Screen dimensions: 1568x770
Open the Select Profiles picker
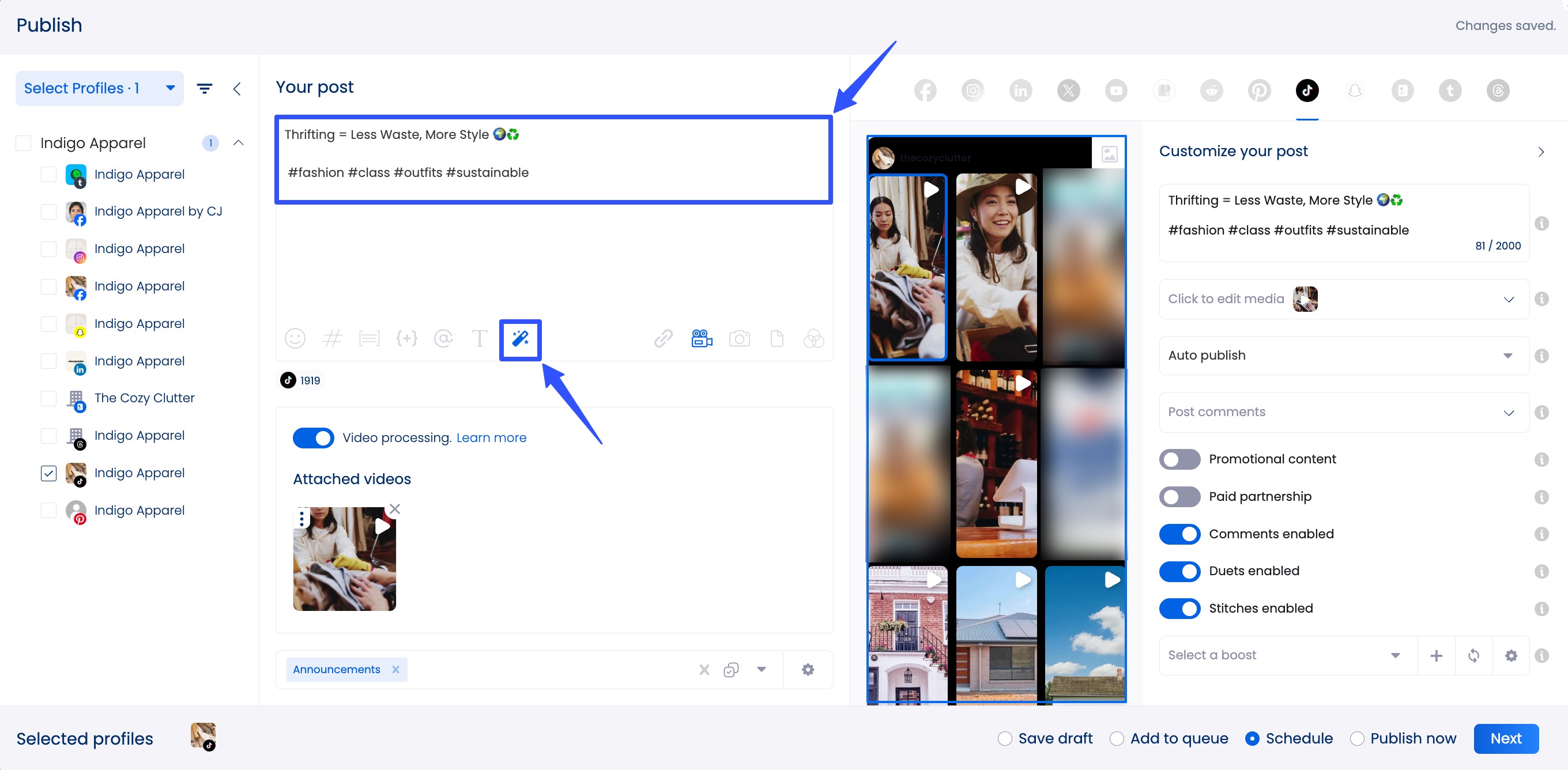pyautogui.click(x=99, y=88)
